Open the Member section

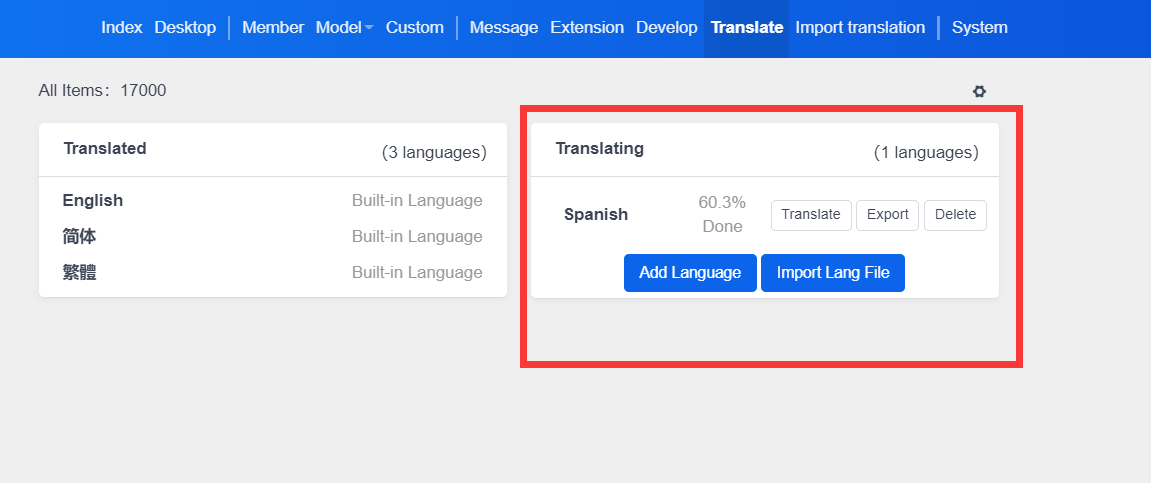point(273,28)
